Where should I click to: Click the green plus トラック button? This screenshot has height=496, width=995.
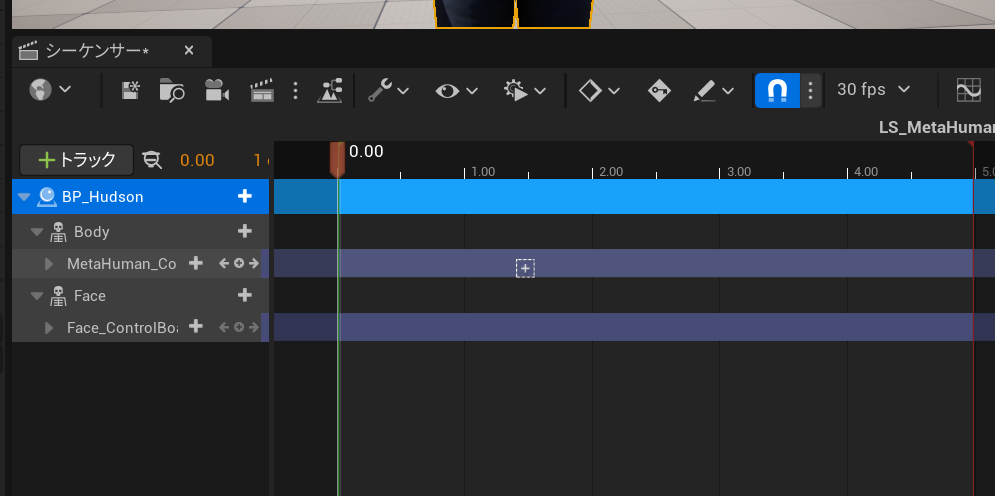76,160
